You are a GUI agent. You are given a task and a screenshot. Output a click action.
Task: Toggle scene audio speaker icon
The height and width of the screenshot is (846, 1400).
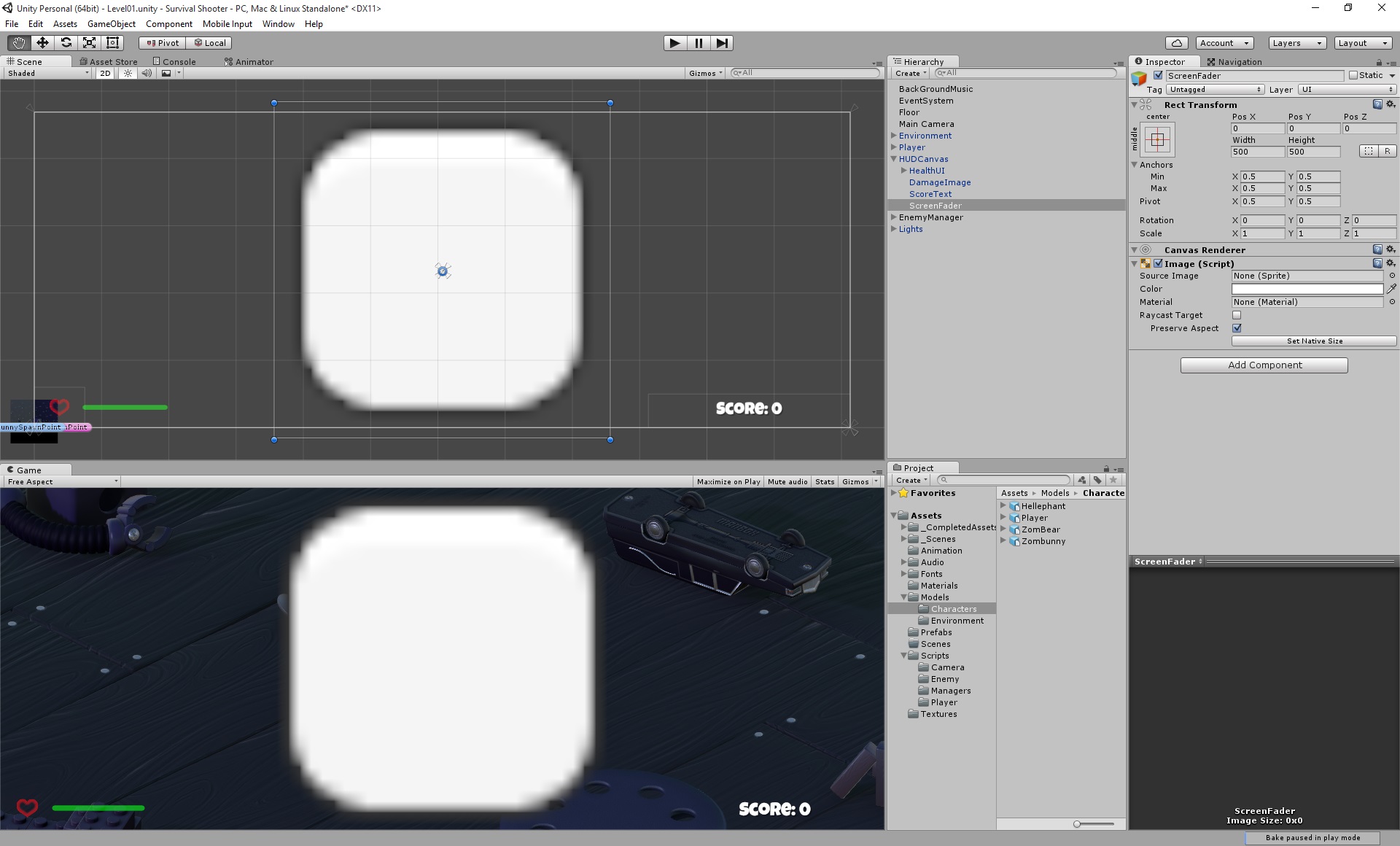[147, 73]
